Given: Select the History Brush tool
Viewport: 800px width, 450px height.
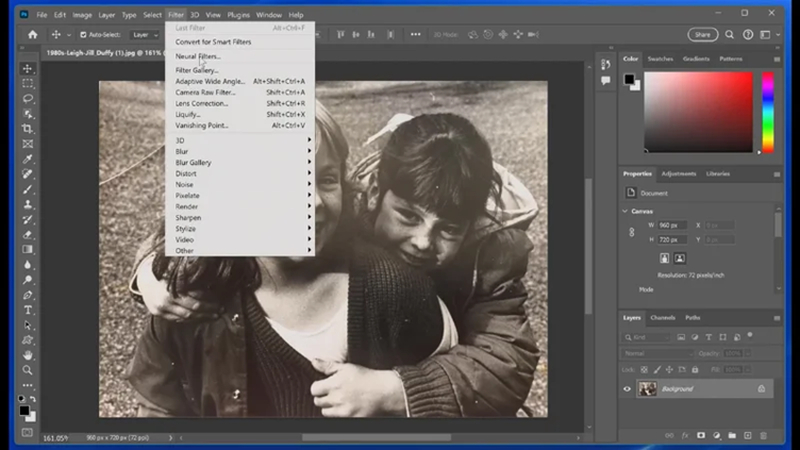Looking at the screenshot, I should click(28, 219).
